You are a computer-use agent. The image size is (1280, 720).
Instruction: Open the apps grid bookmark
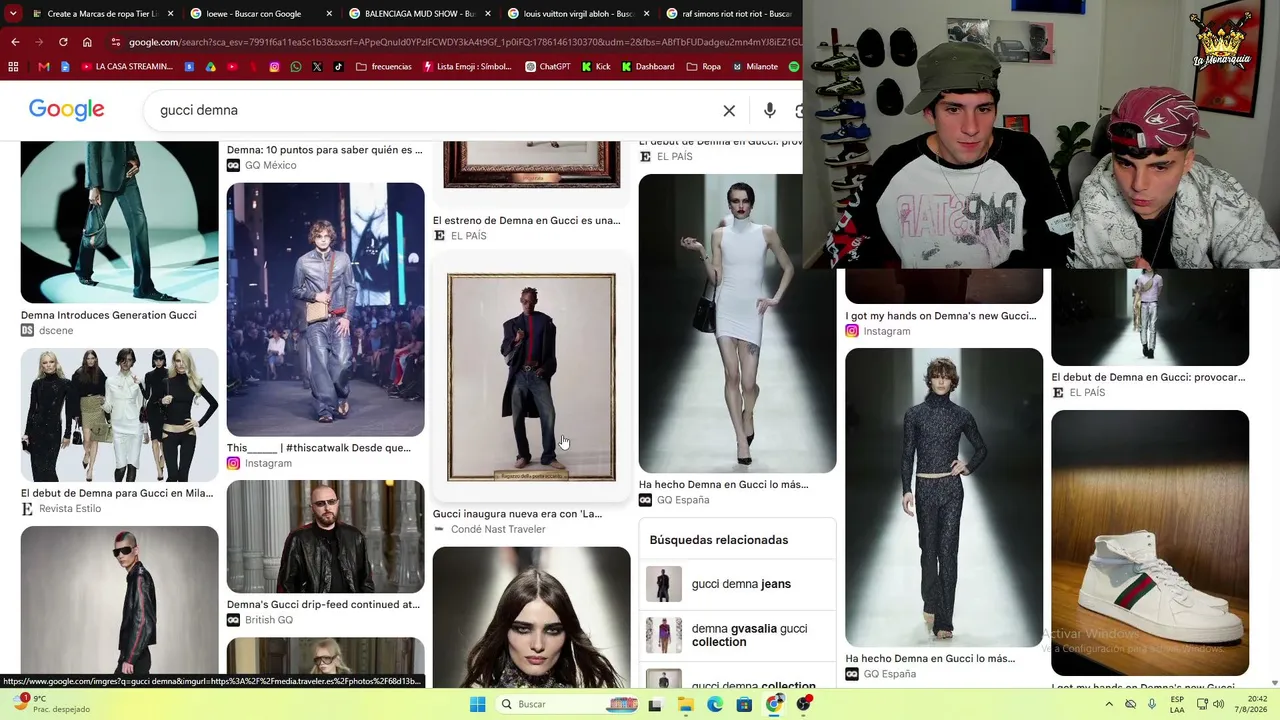pyautogui.click(x=13, y=67)
